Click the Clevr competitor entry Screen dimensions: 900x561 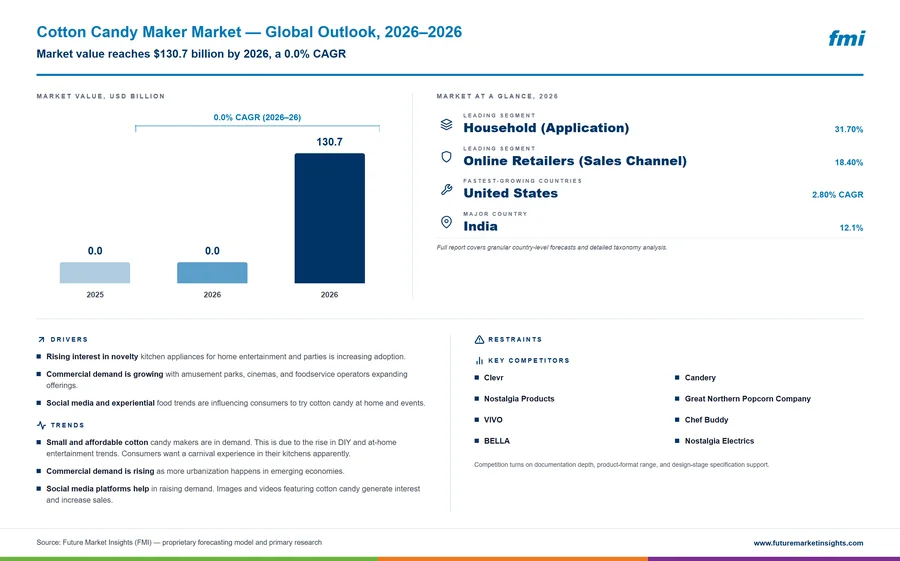493,378
